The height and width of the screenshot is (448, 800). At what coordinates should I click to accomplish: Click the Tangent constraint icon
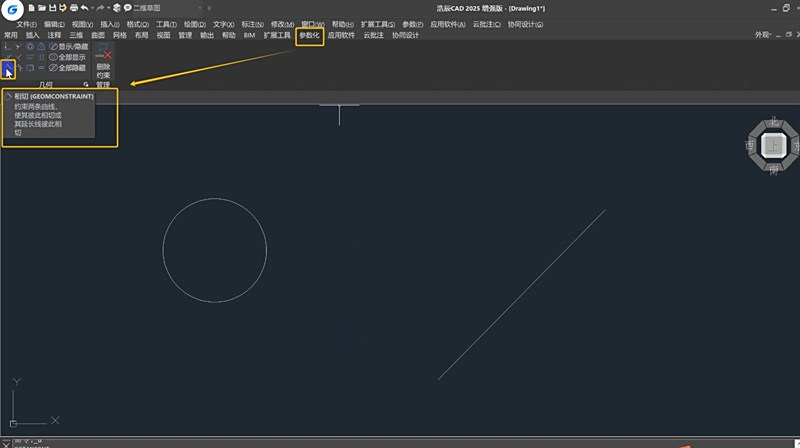pos(8,68)
